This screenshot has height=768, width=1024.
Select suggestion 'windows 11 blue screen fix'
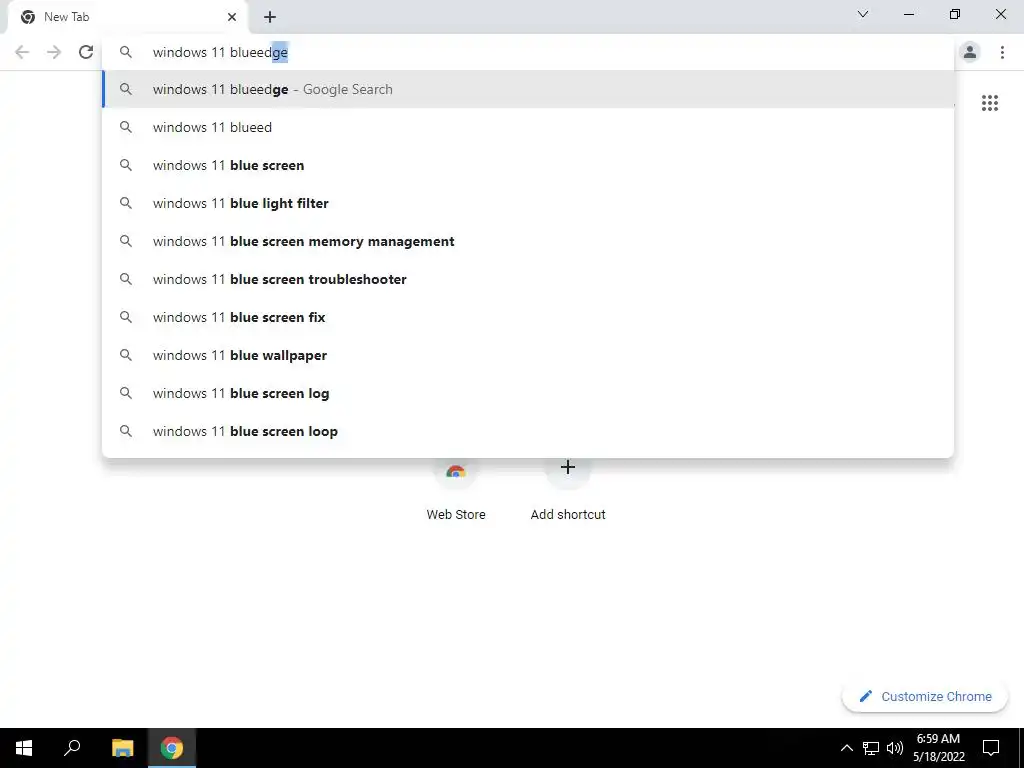tap(528, 317)
